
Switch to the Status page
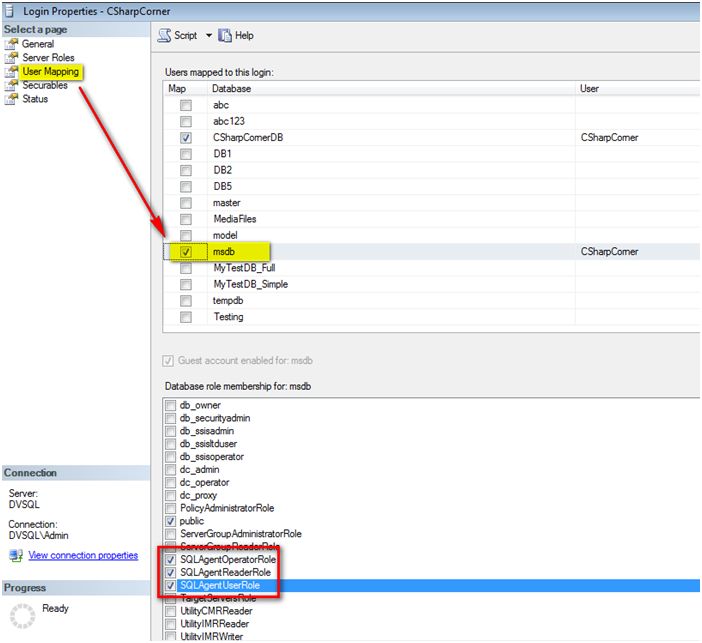pos(35,99)
